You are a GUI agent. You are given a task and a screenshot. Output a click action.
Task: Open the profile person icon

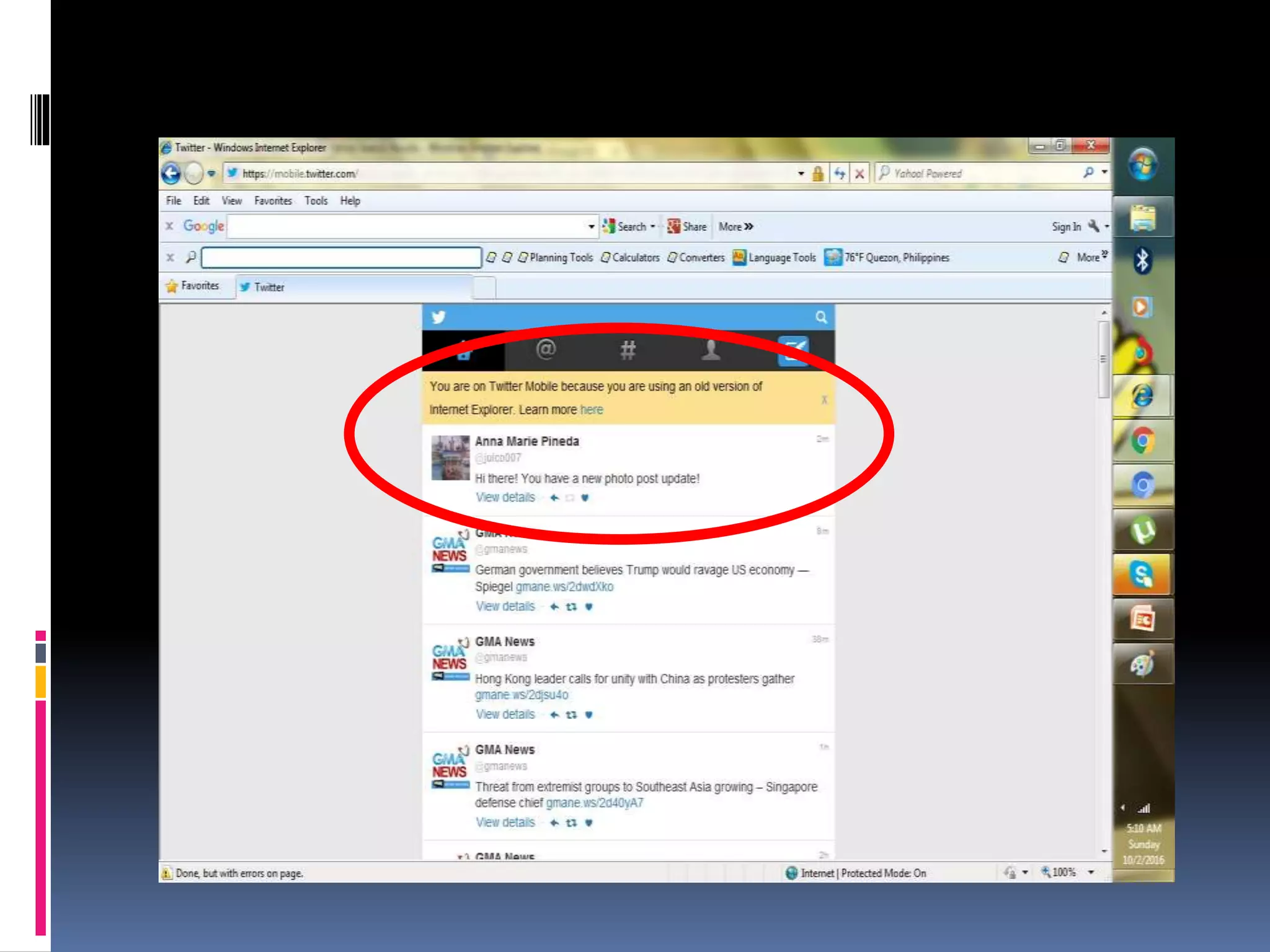[x=711, y=350]
